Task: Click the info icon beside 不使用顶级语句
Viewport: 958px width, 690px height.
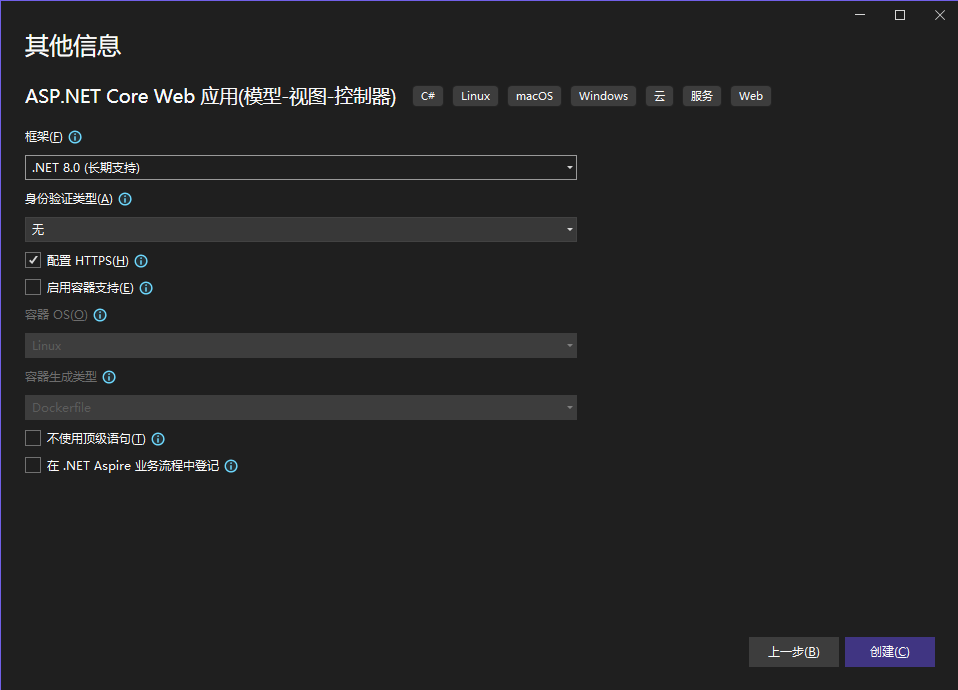Action: pyautogui.click(x=158, y=439)
